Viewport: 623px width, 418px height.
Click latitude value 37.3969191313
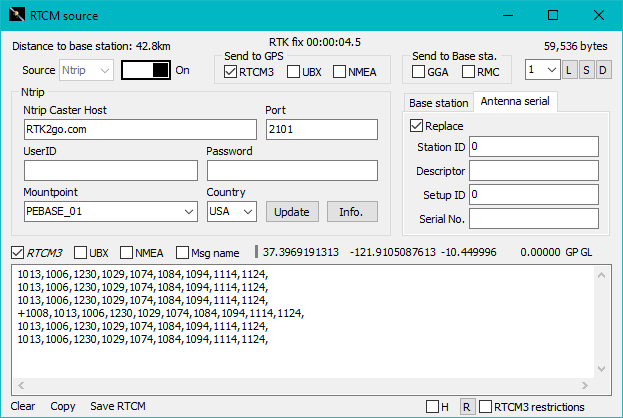(x=301, y=252)
